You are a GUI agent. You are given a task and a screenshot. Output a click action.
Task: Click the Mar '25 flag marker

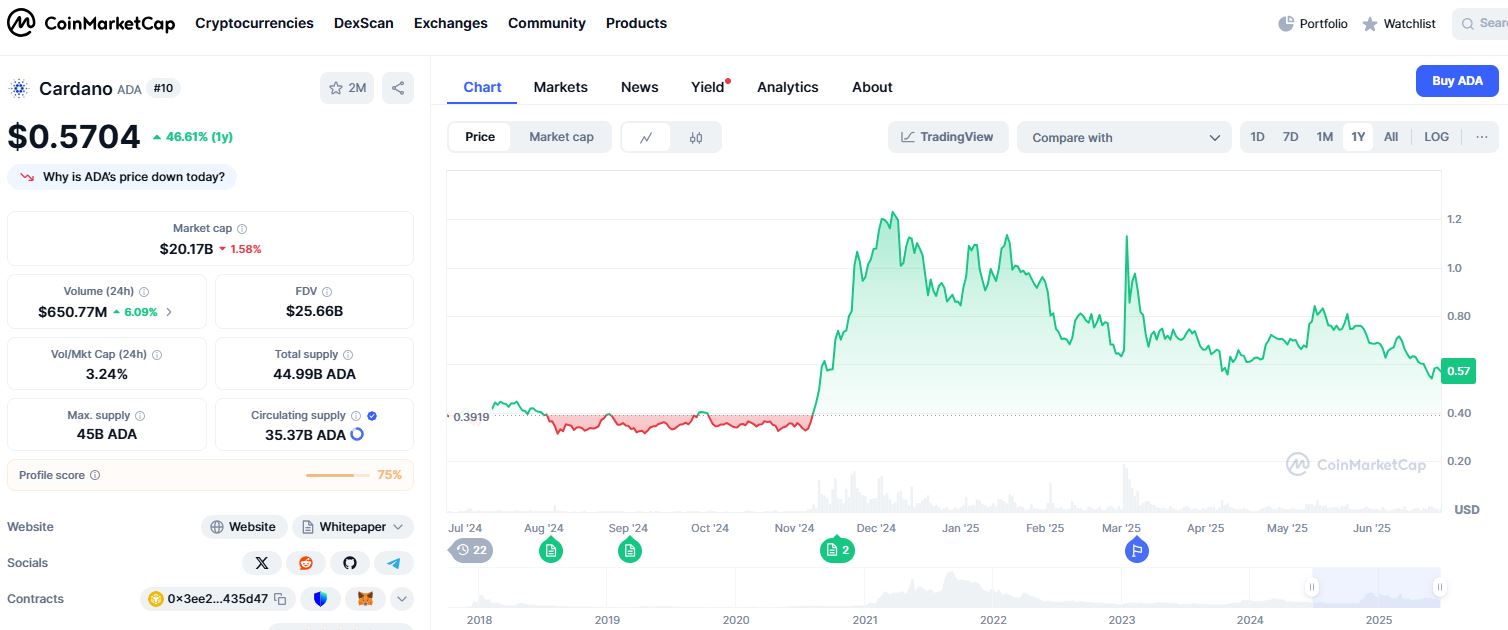click(x=1136, y=549)
